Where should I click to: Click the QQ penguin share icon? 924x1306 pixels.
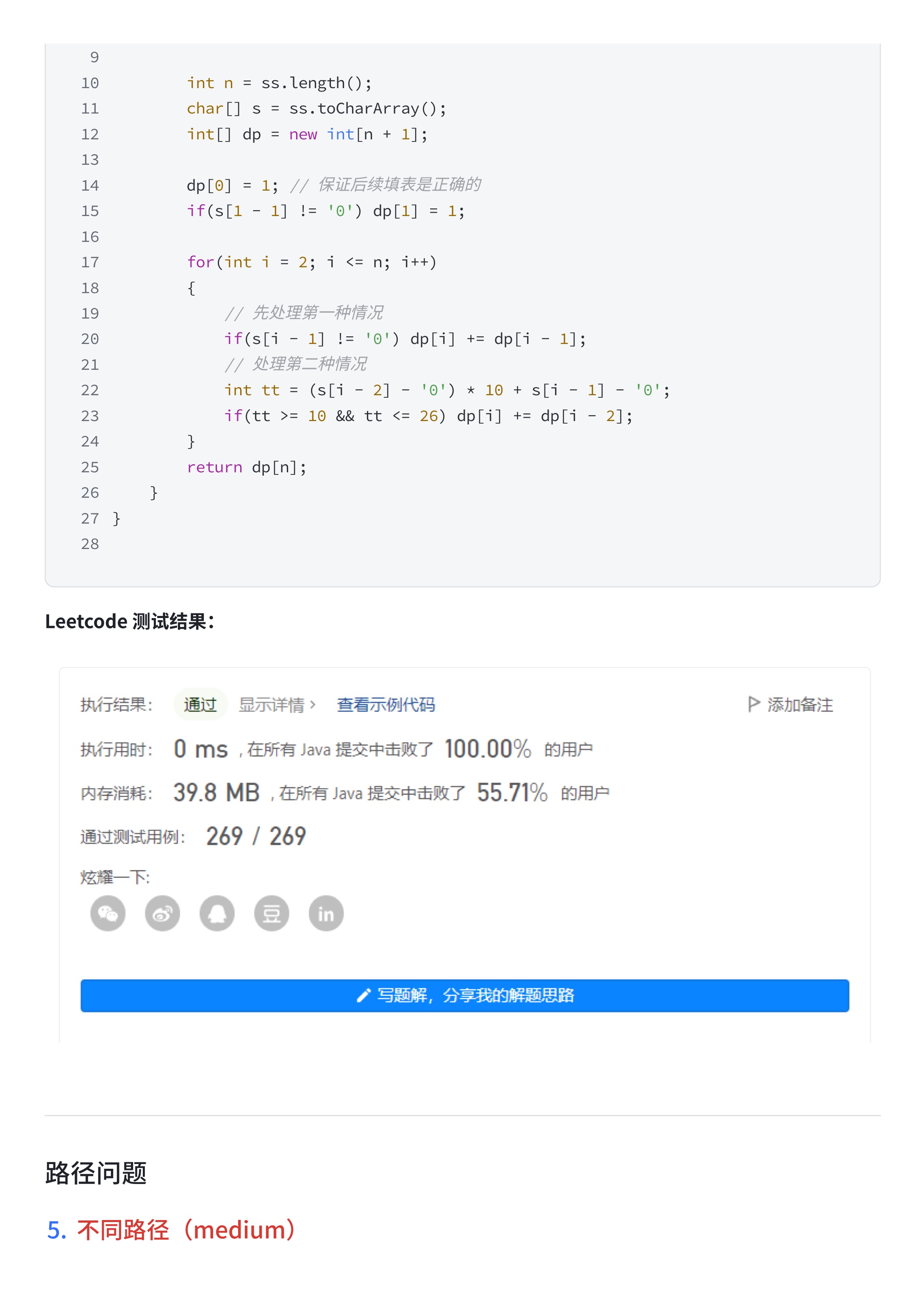tap(217, 913)
